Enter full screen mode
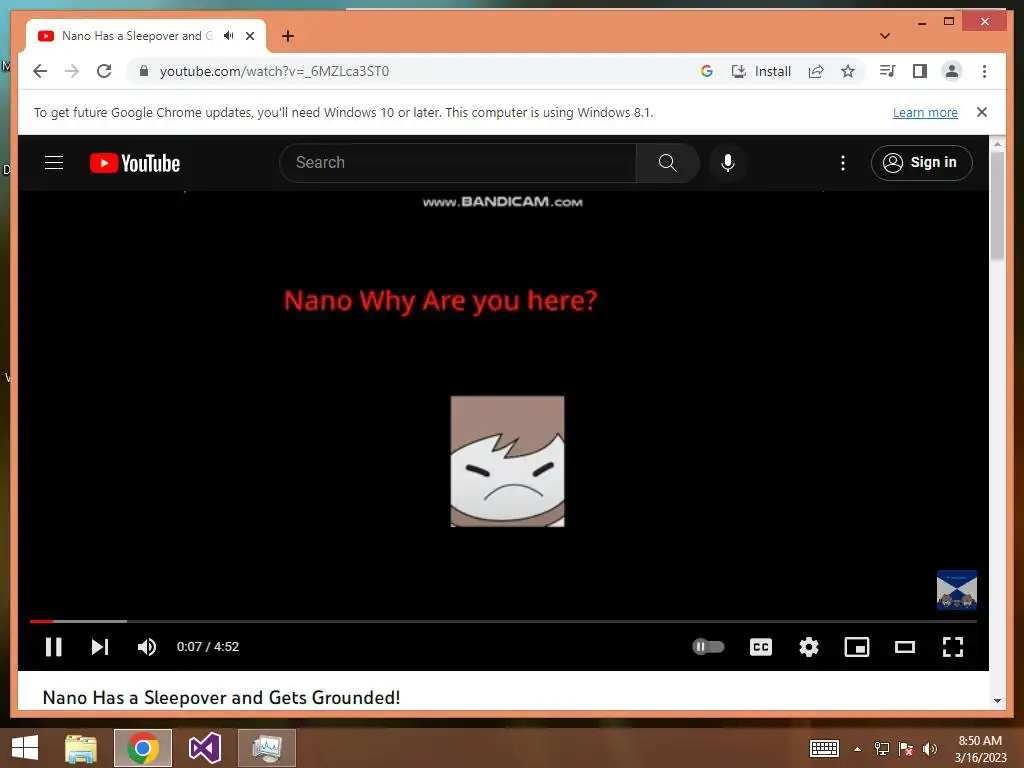 (x=953, y=647)
